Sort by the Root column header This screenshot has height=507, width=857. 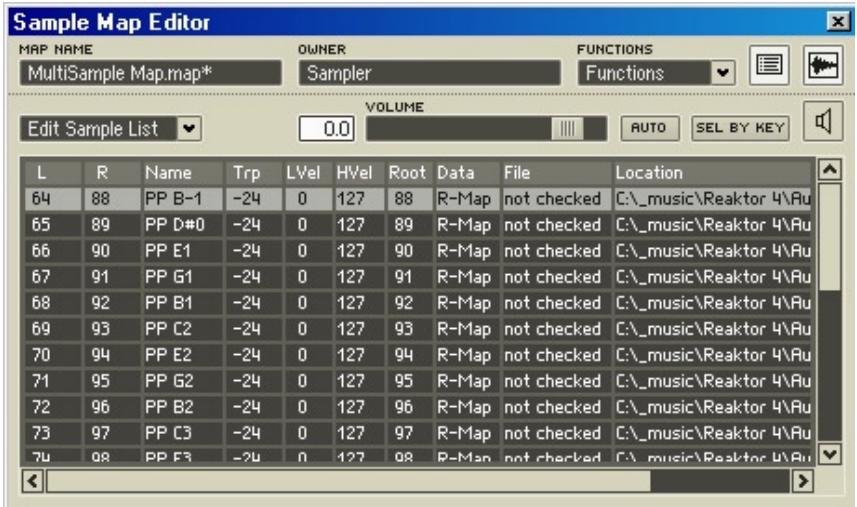[409, 173]
